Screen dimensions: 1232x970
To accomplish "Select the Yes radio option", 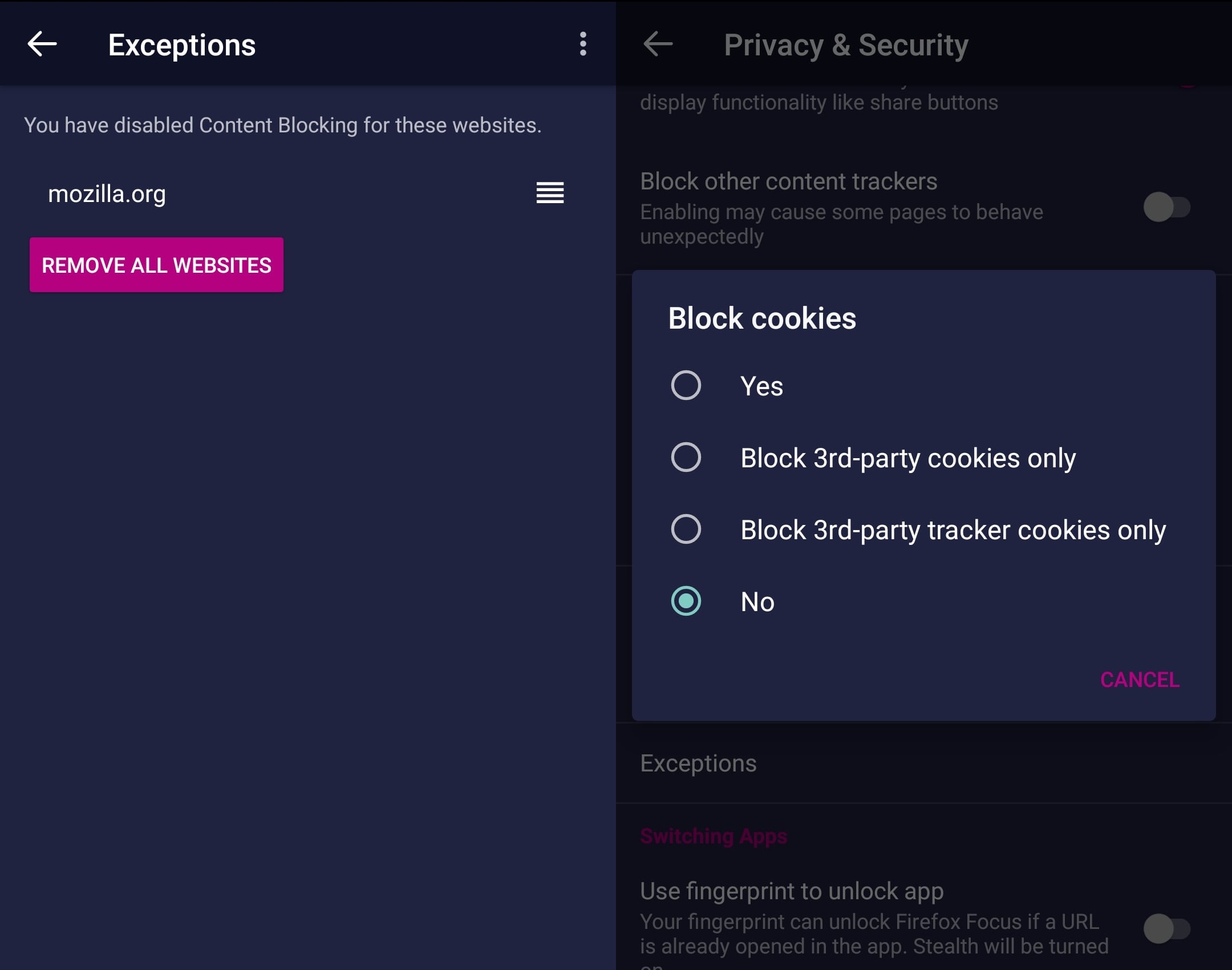I will (x=686, y=386).
